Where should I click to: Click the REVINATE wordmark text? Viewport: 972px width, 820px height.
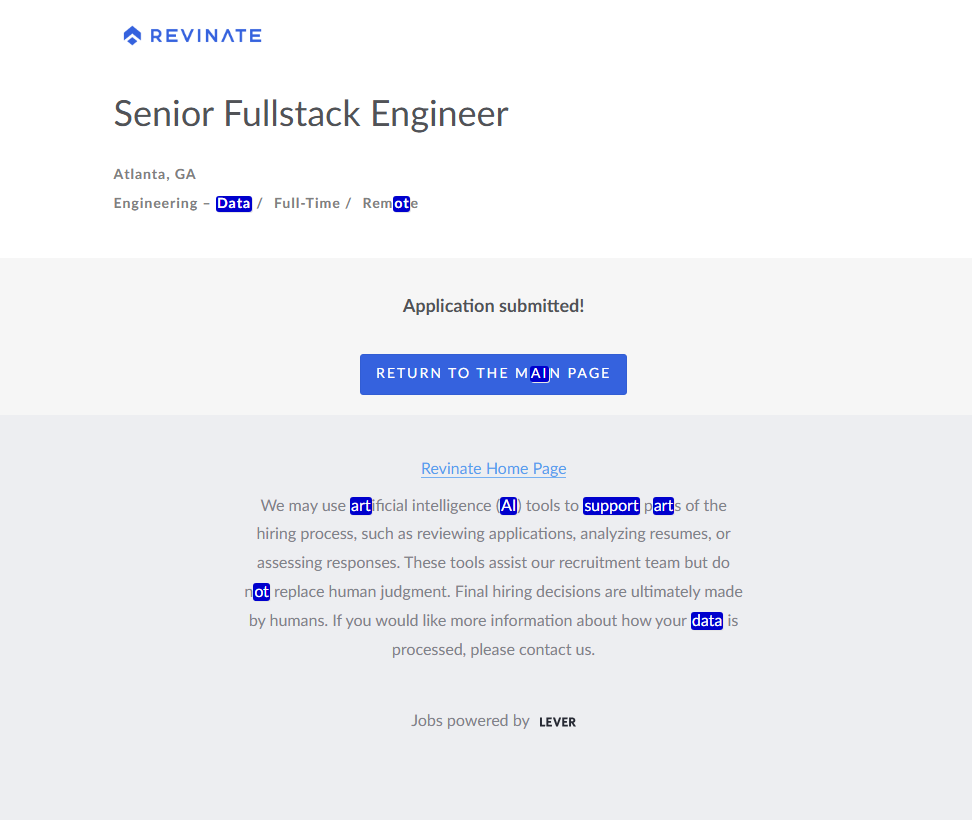coord(205,36)
